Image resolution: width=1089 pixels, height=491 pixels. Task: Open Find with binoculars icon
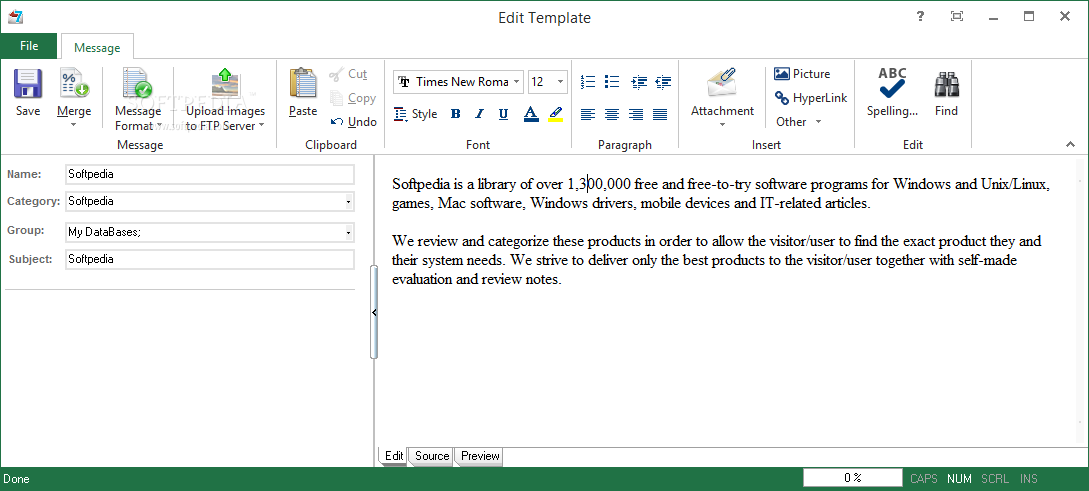pyautogui.click(x=946, y=92)
